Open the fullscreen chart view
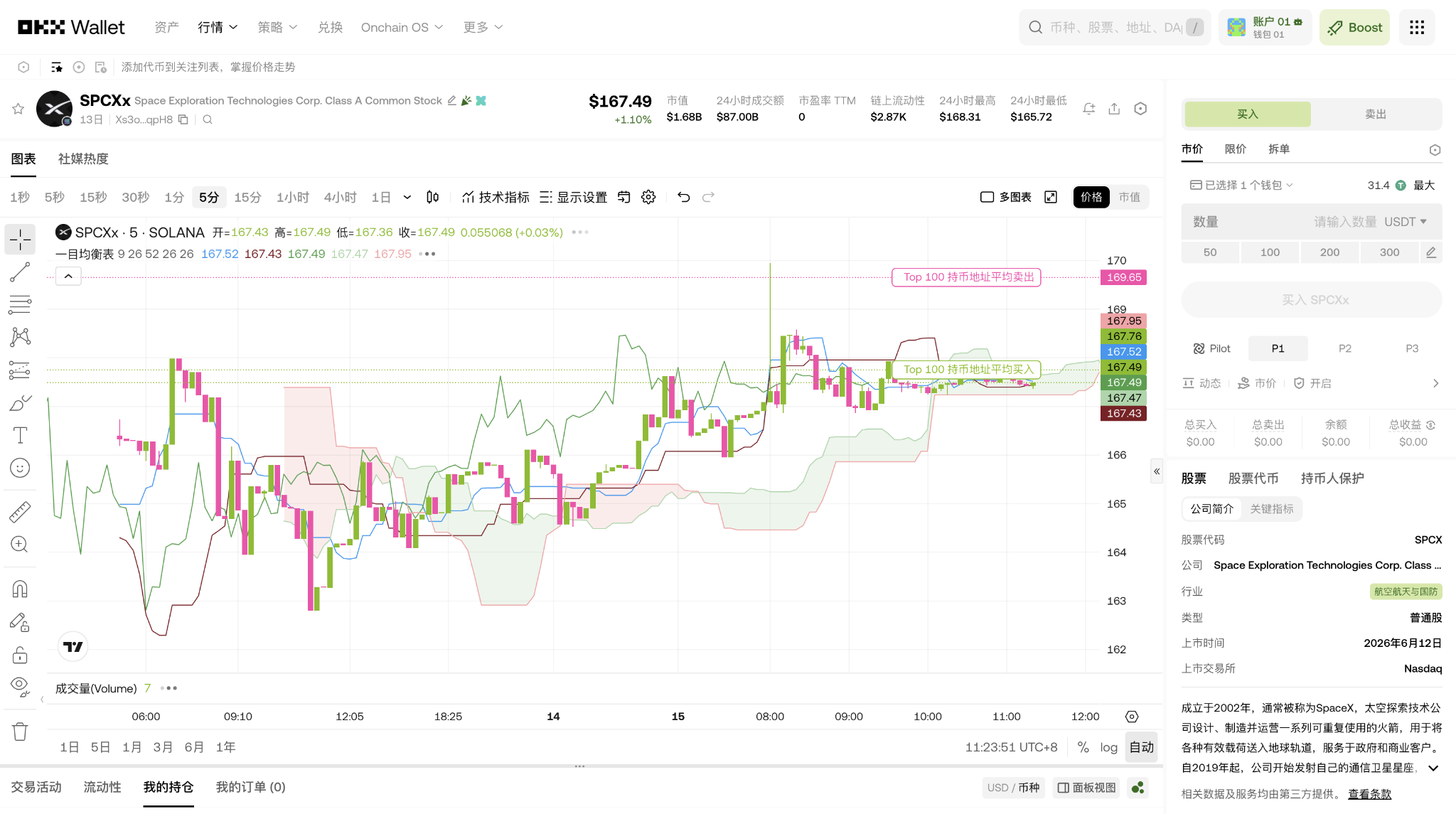The height and width of the screenshot is (814, 1456). [1051, 197]
